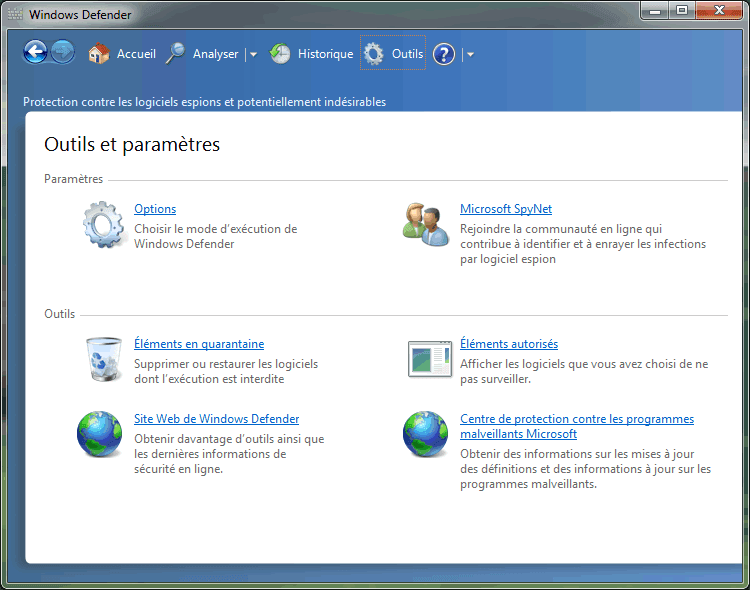
Task: Go back with the blue Back arrow
Action: pos(35,52)
